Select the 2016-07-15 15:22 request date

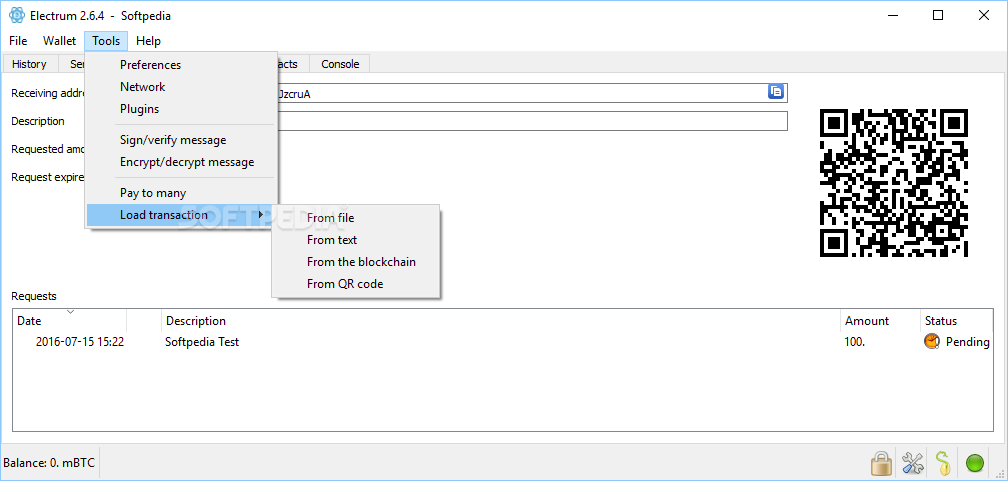[x=80, y=341]
